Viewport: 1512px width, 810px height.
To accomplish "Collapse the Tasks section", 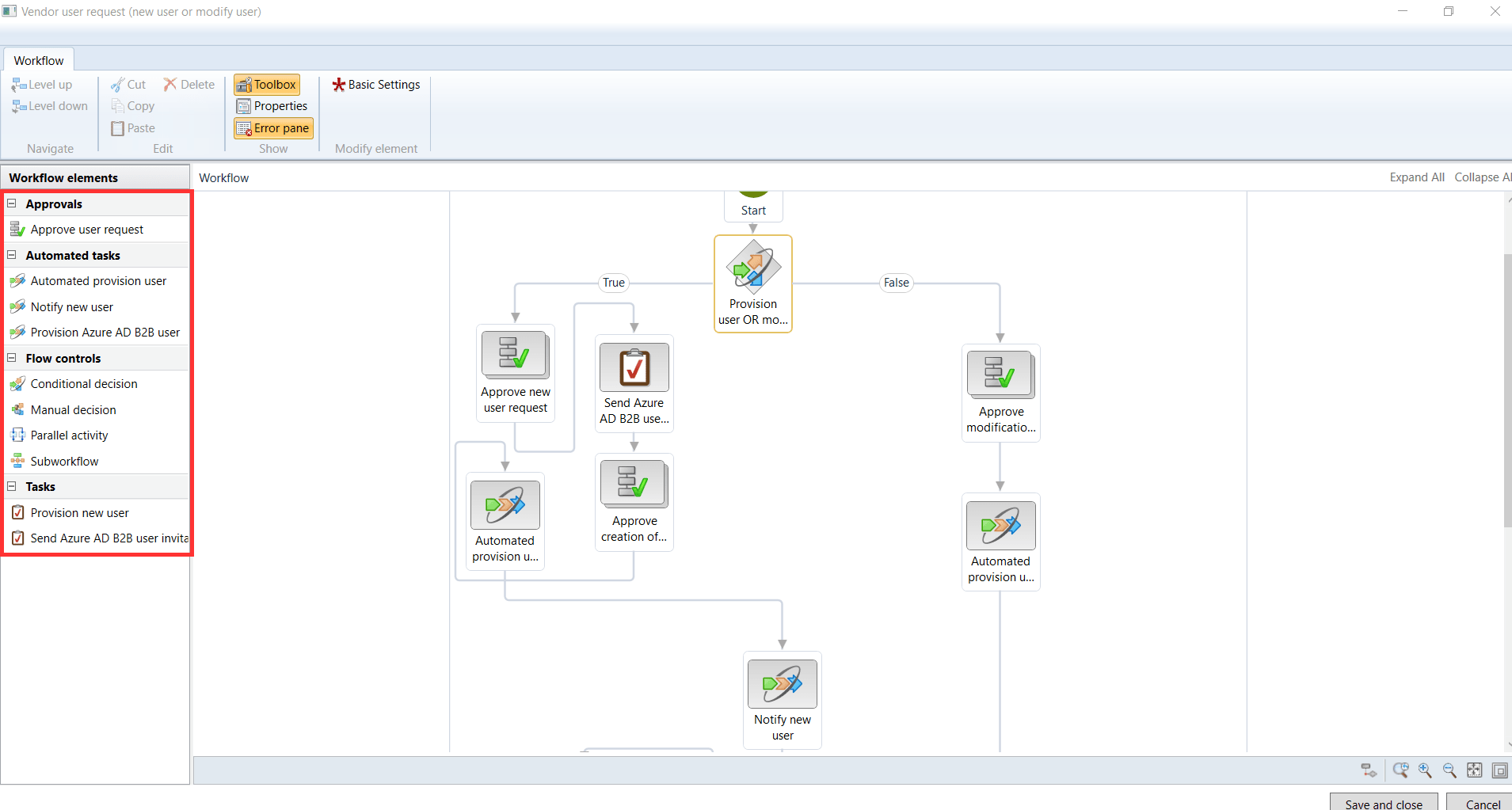I will [x=11, y=486].
